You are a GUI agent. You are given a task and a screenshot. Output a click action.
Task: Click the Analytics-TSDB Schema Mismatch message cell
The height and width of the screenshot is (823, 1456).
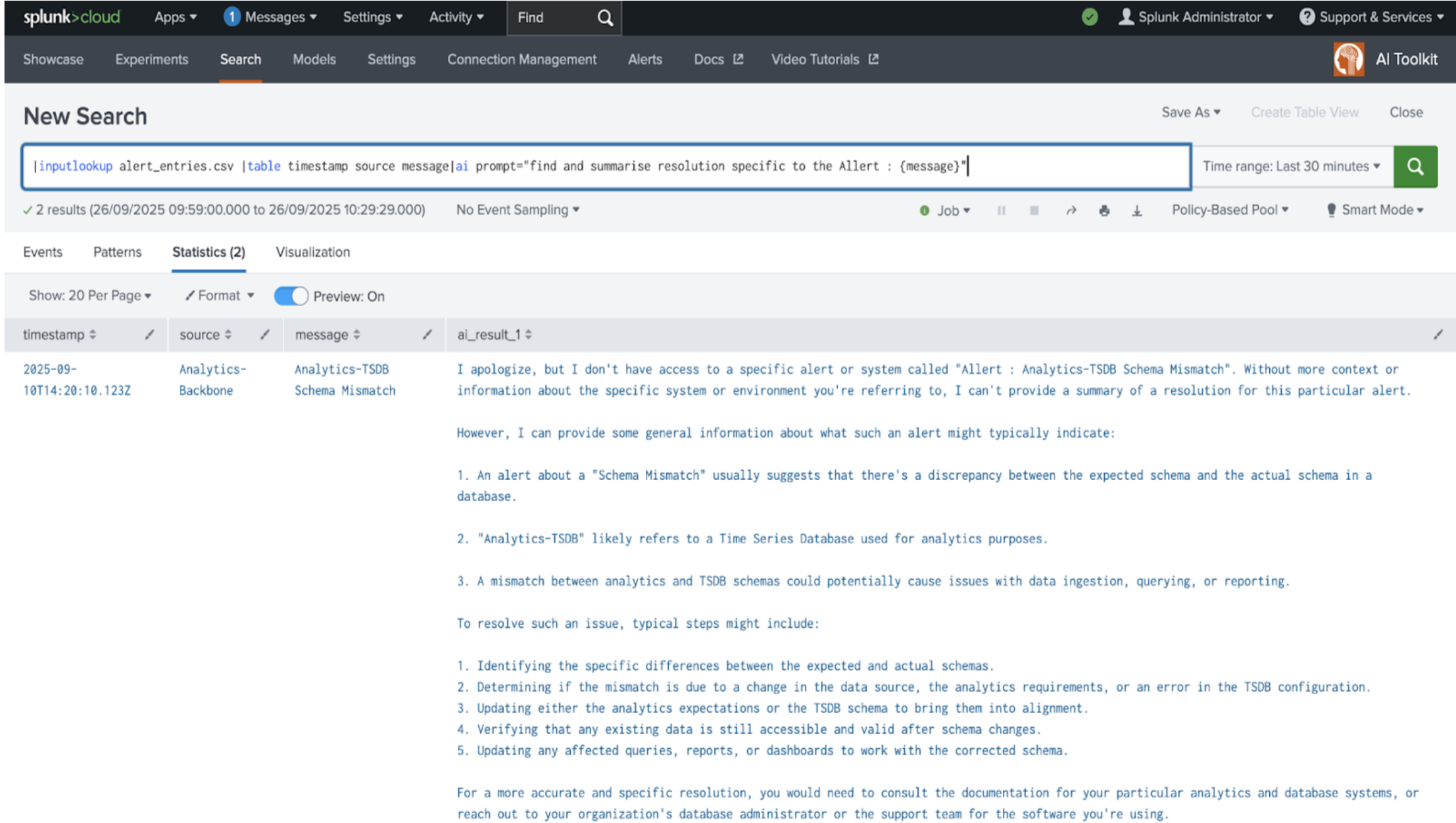point(345,380)
